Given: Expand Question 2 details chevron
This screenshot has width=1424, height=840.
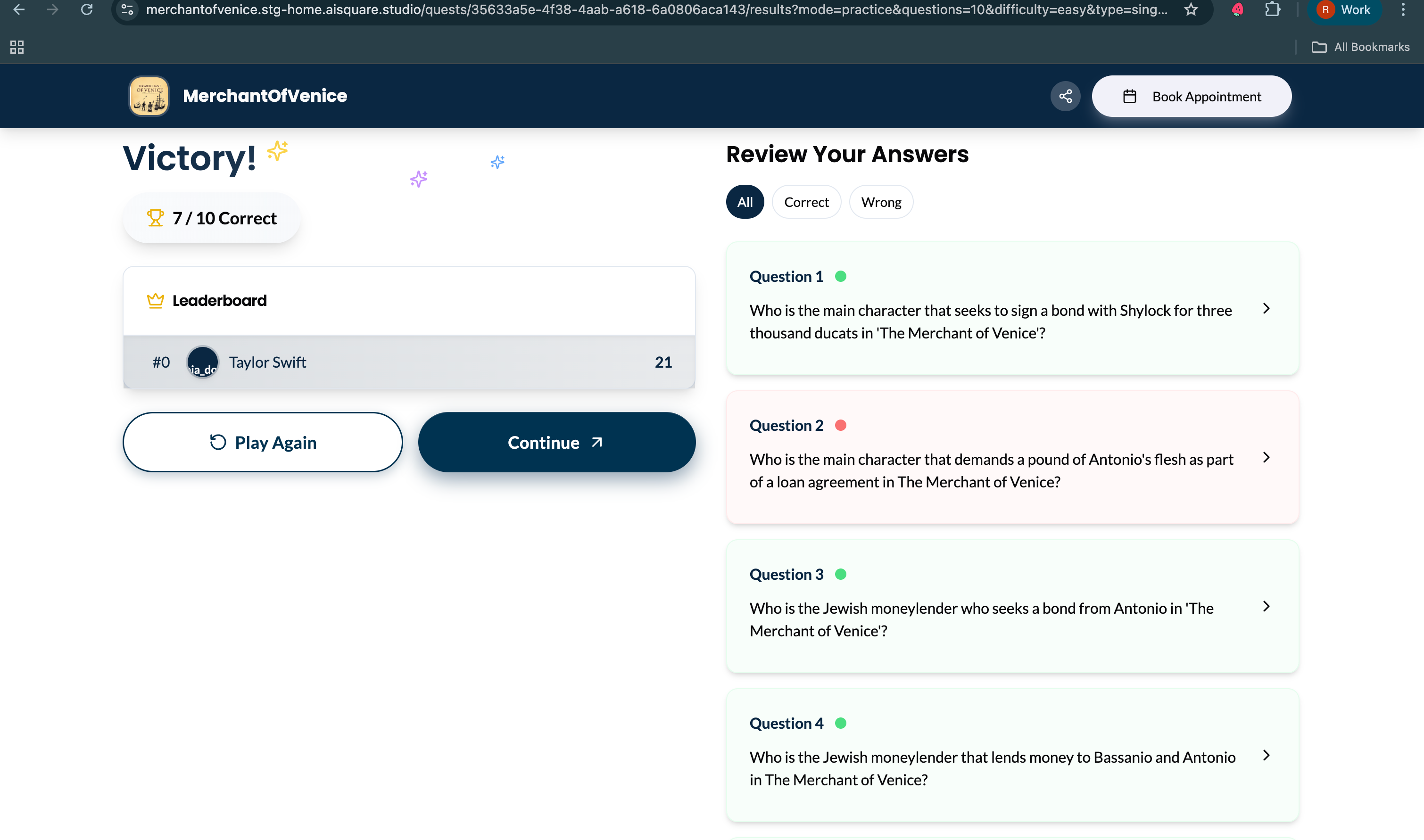Looking at the screenshot, I should point(1266,457).
